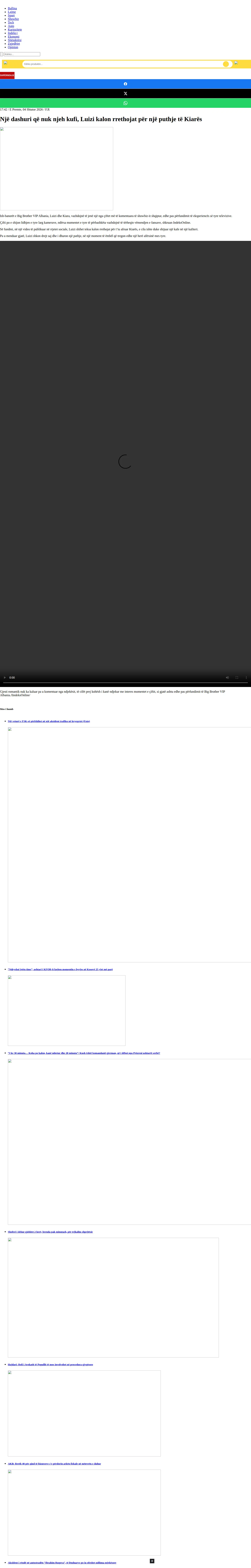Open the 'Ndërrimi jetën time' KFOR article
251x1568 pixels.
60,969
